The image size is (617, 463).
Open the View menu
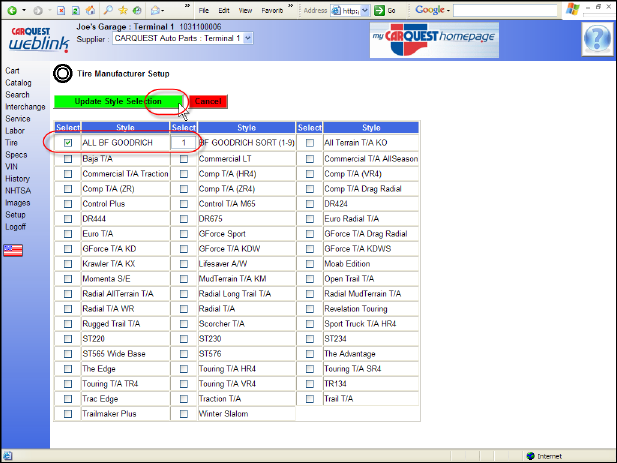coord(245,11)
